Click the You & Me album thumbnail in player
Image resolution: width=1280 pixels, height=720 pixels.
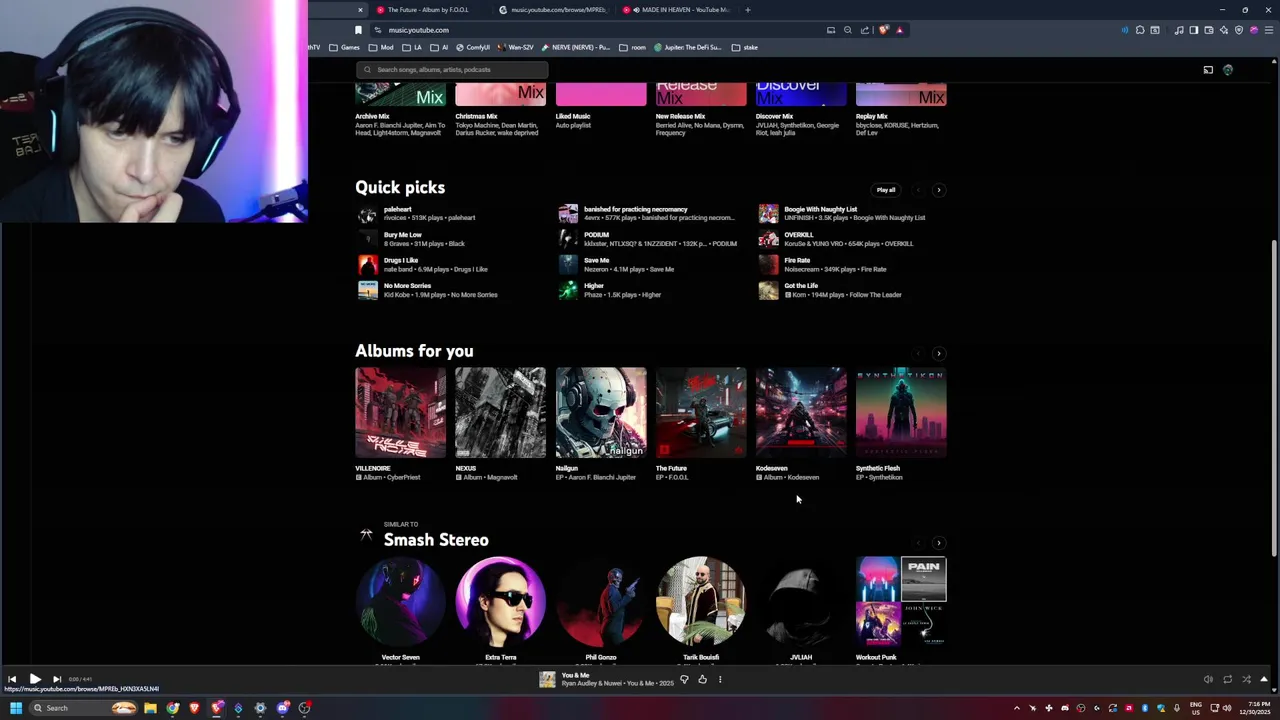coord(547,679)
